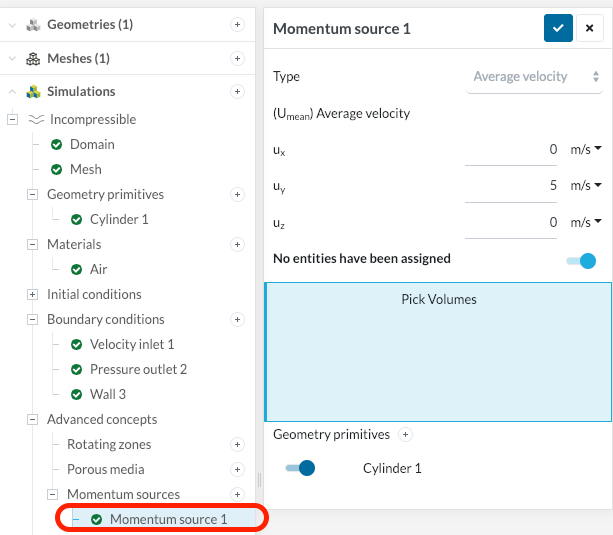Add a new geometry with plus icon
This screenshot has width=613, height=535.
pyautogui.click(x=237, y=24)
